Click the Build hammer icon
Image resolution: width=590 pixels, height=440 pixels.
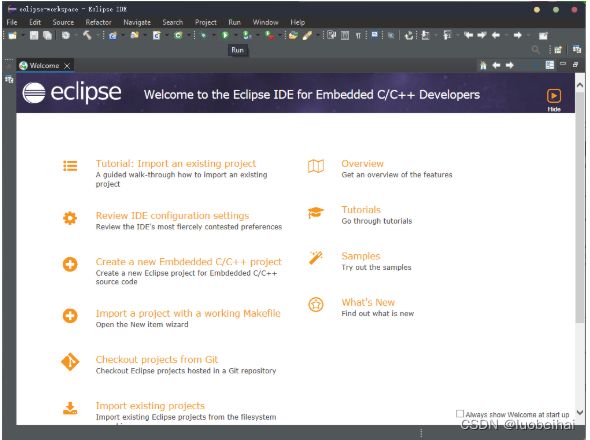(x=87, y=36)
